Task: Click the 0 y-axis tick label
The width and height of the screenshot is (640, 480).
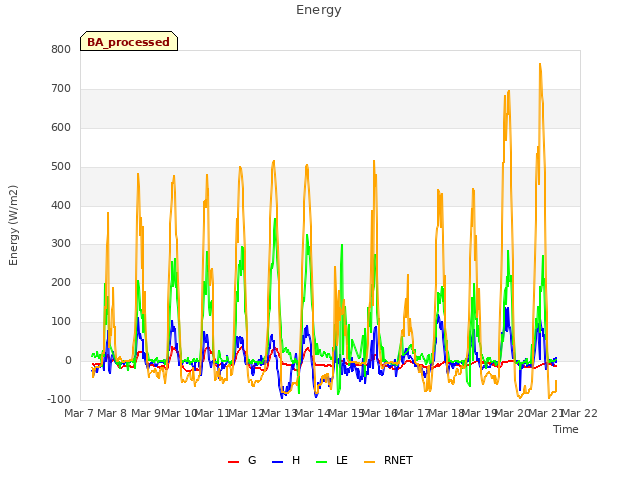Action: tap(68, 361)
